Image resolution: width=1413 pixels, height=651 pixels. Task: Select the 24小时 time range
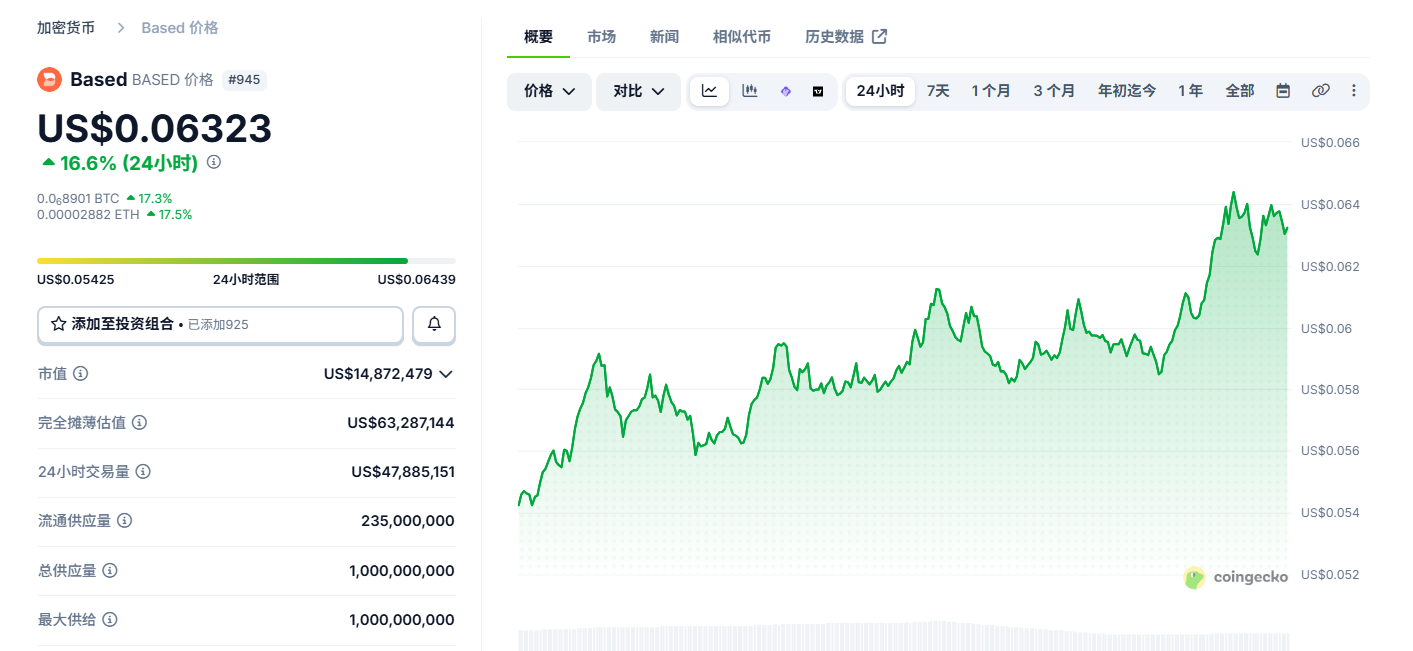[x=880, y=91]
